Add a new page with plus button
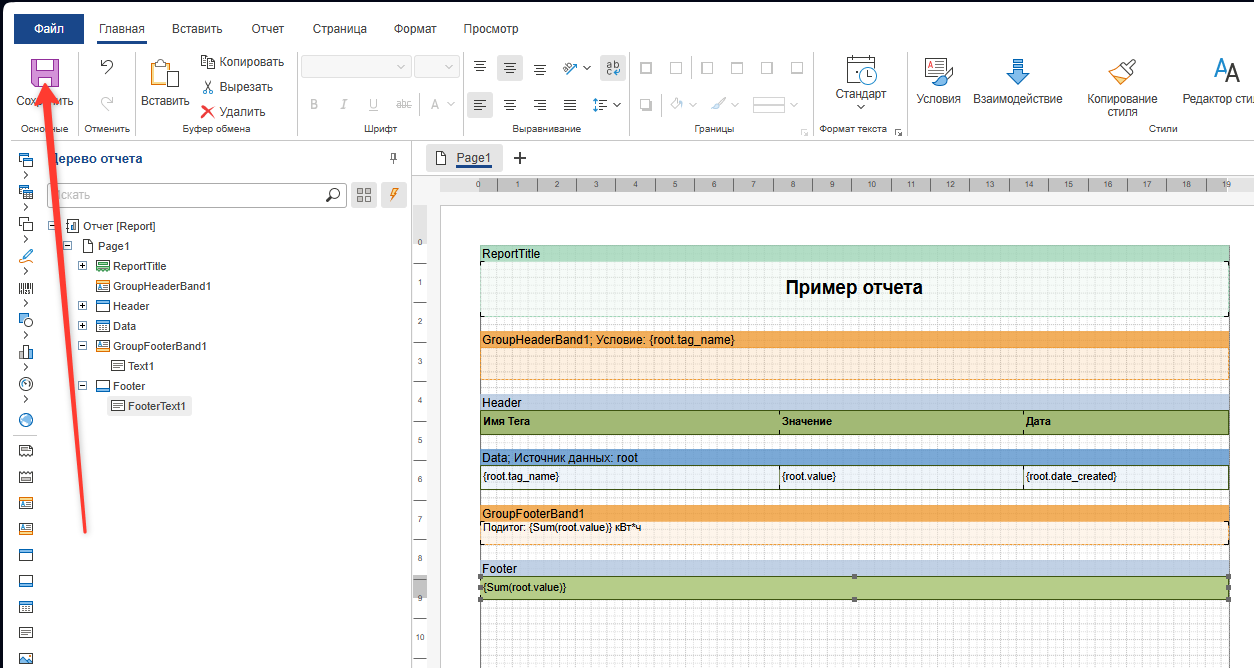 click(x=519, y=158)
